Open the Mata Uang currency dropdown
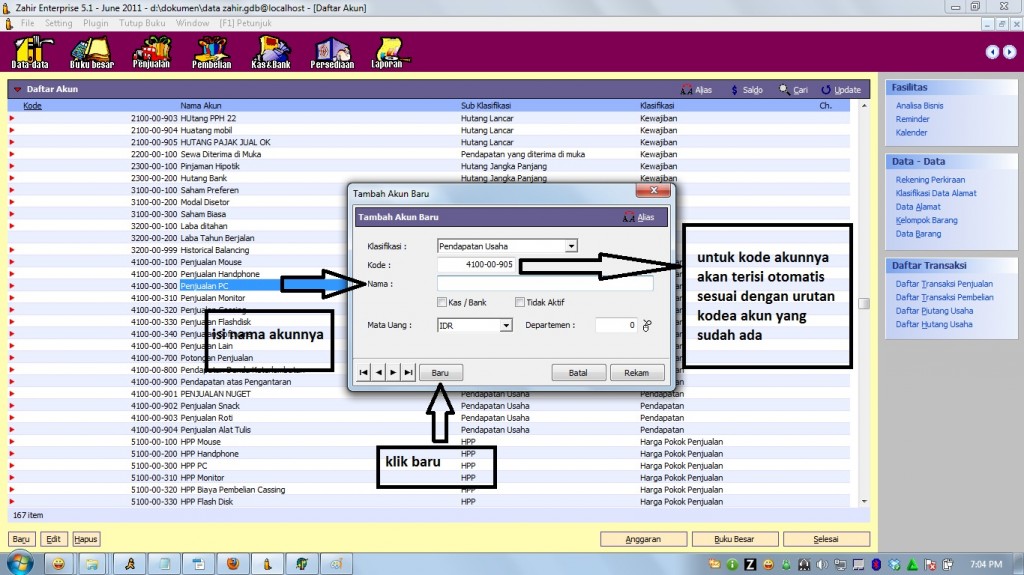This screenshot has width=1024, height=575. (506, 325)
